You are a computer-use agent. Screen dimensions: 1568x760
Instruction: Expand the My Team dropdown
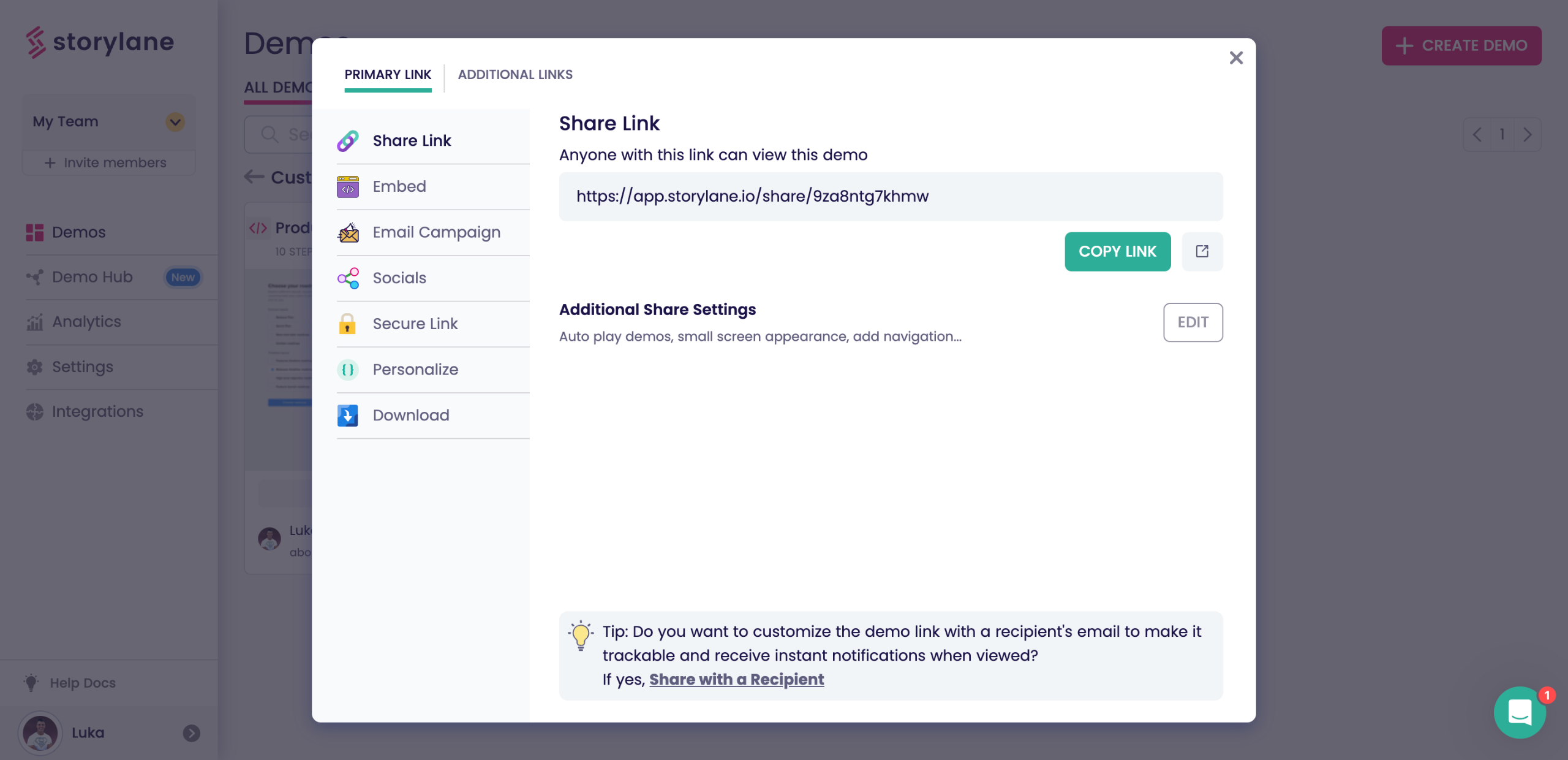[x=175, y=121]
